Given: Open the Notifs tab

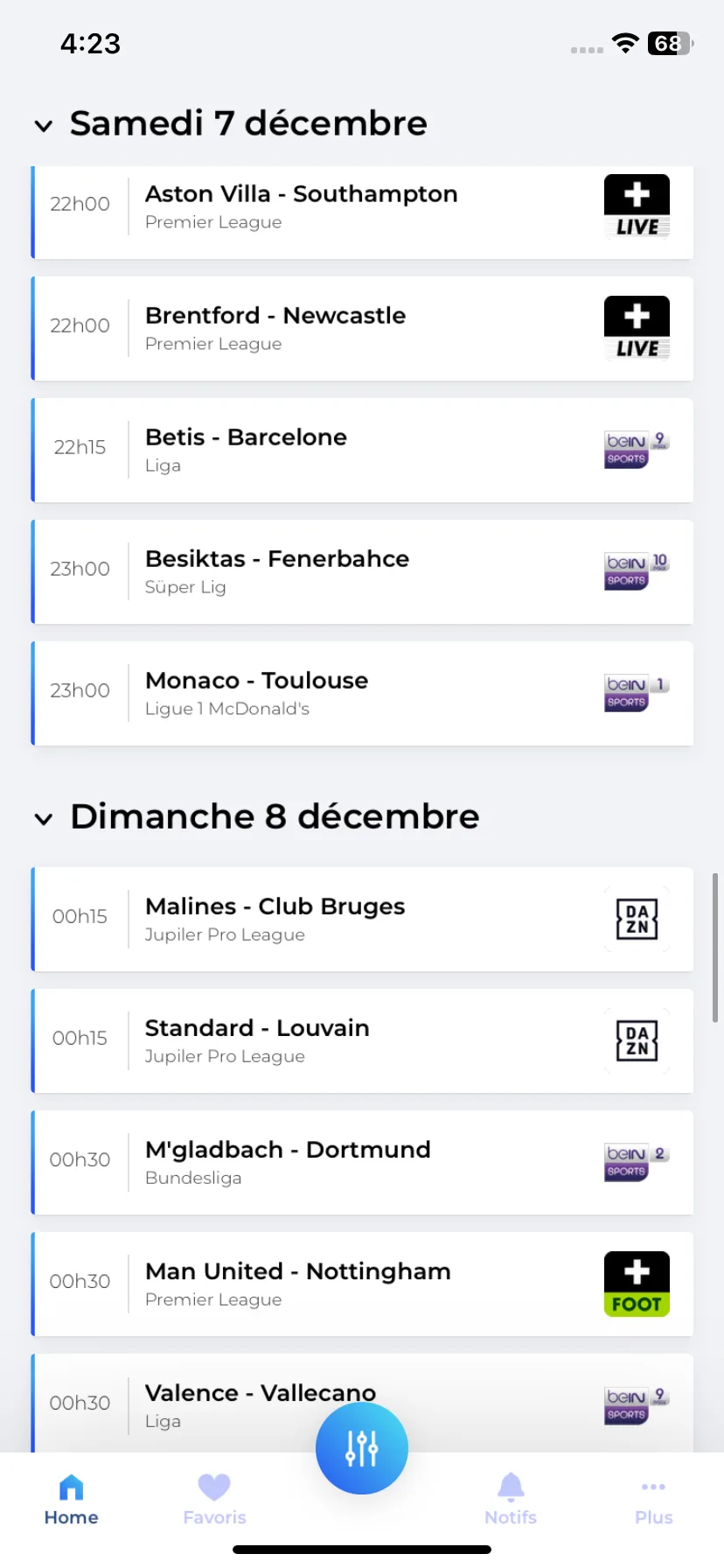Looking at the screenshot, I should 511,1500.
